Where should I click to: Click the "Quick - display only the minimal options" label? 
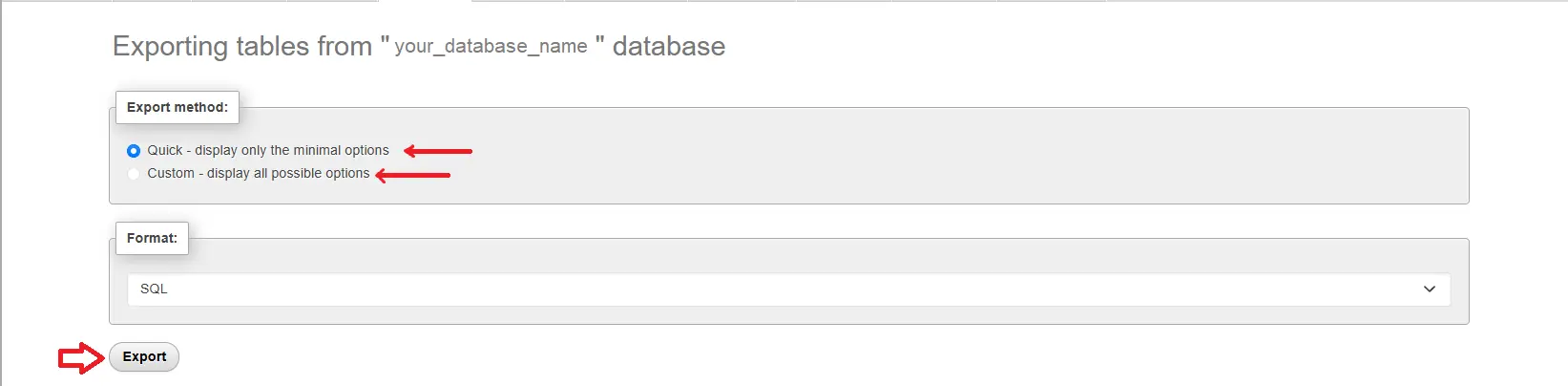click(268, 151)
